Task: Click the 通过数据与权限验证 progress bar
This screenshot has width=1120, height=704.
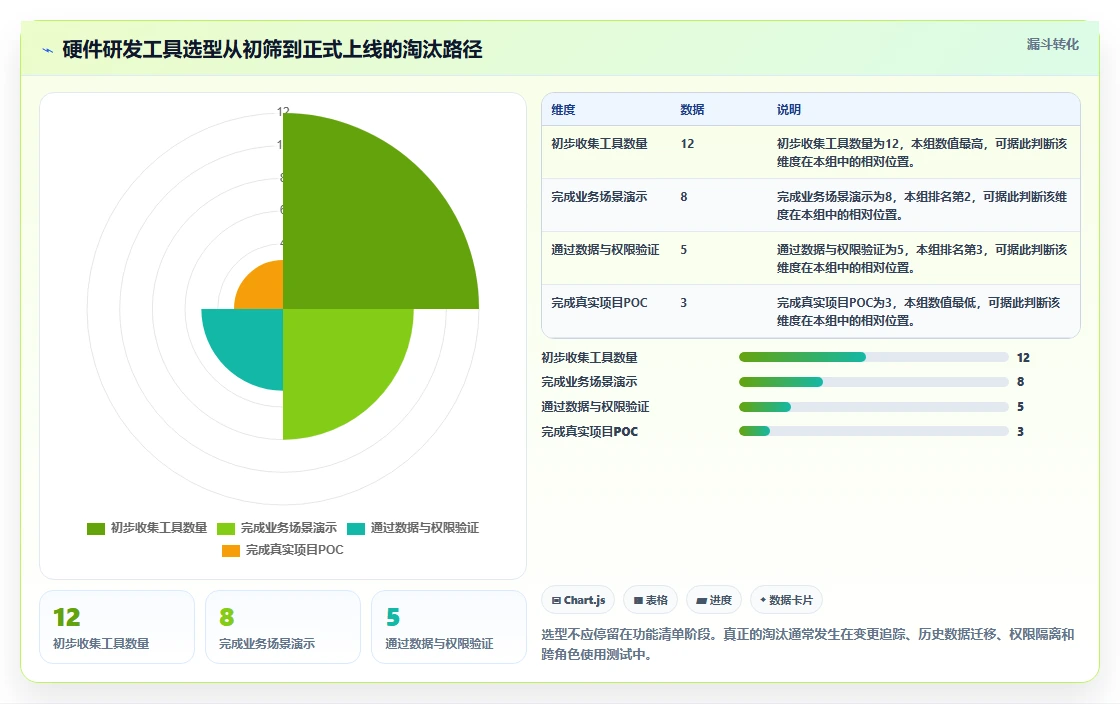Action: pyautogui.click(x=874, y=407)
